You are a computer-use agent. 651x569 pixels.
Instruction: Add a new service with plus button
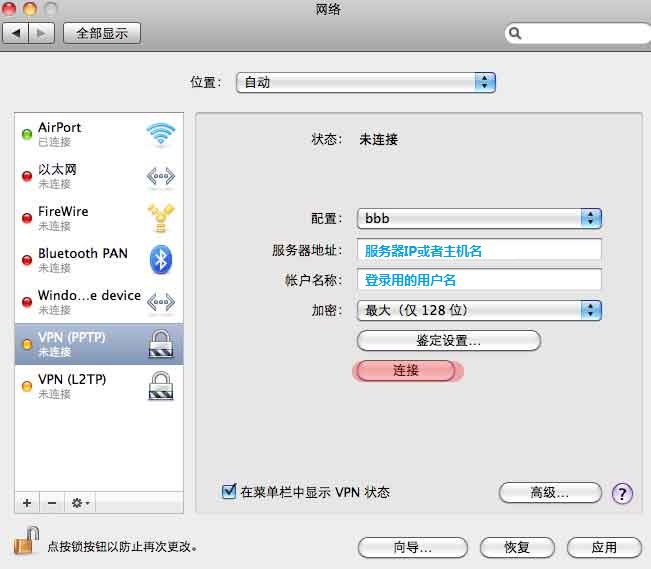(27, 503)
